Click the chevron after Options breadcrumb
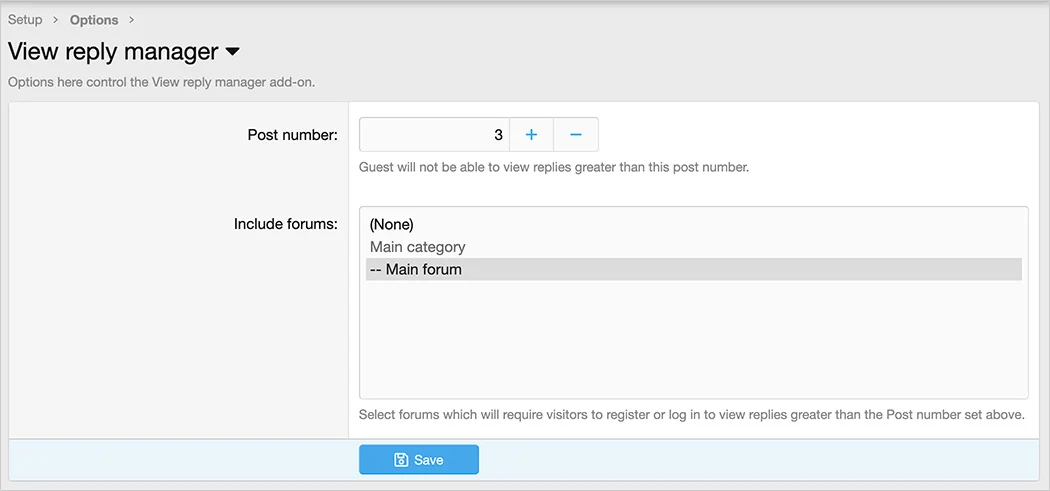 (132, 20)
